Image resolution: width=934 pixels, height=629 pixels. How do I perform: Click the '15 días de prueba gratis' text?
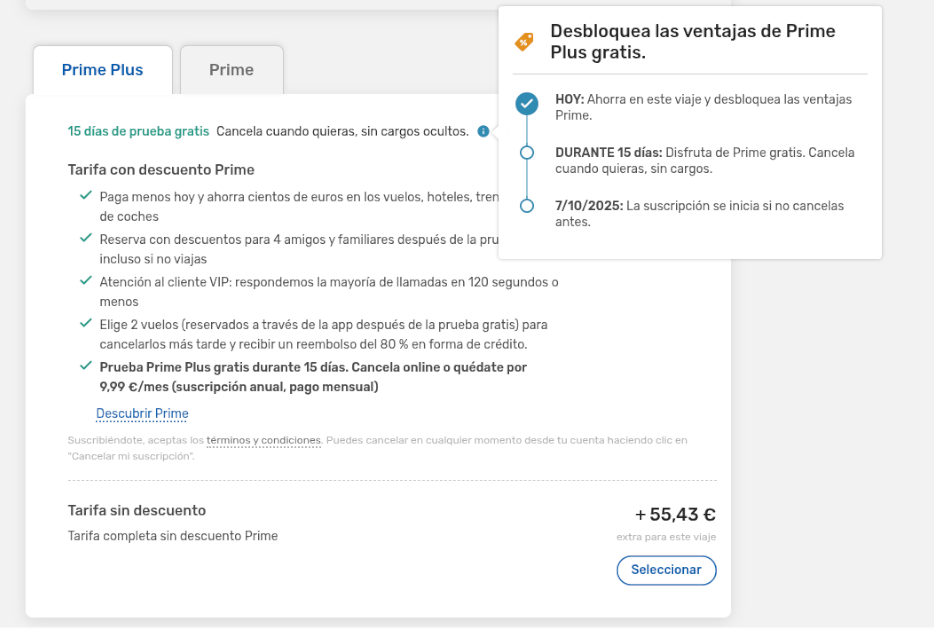coord(138,131)
